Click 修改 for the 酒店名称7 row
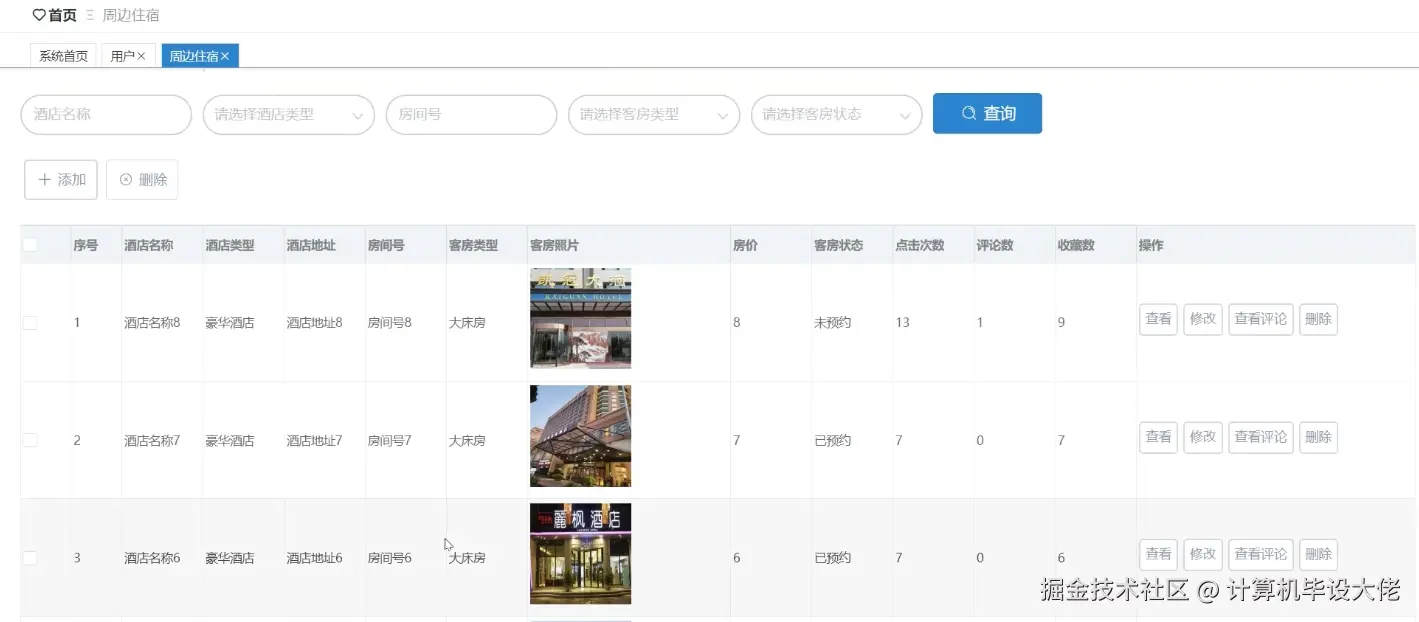The width and height of the screenshot is (1419, 622). click(1202, 437)
